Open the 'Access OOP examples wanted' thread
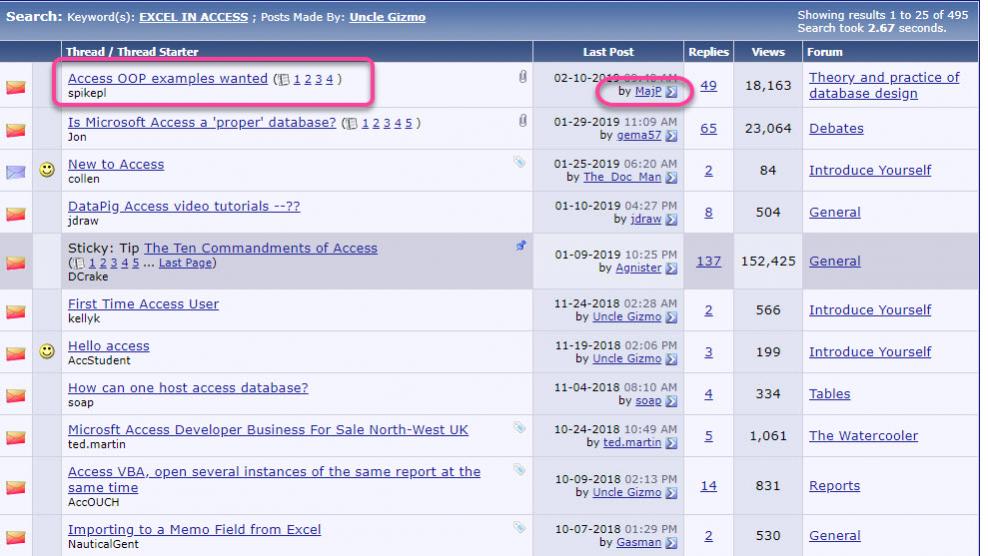The image size is (988, 556). point(168,79)
